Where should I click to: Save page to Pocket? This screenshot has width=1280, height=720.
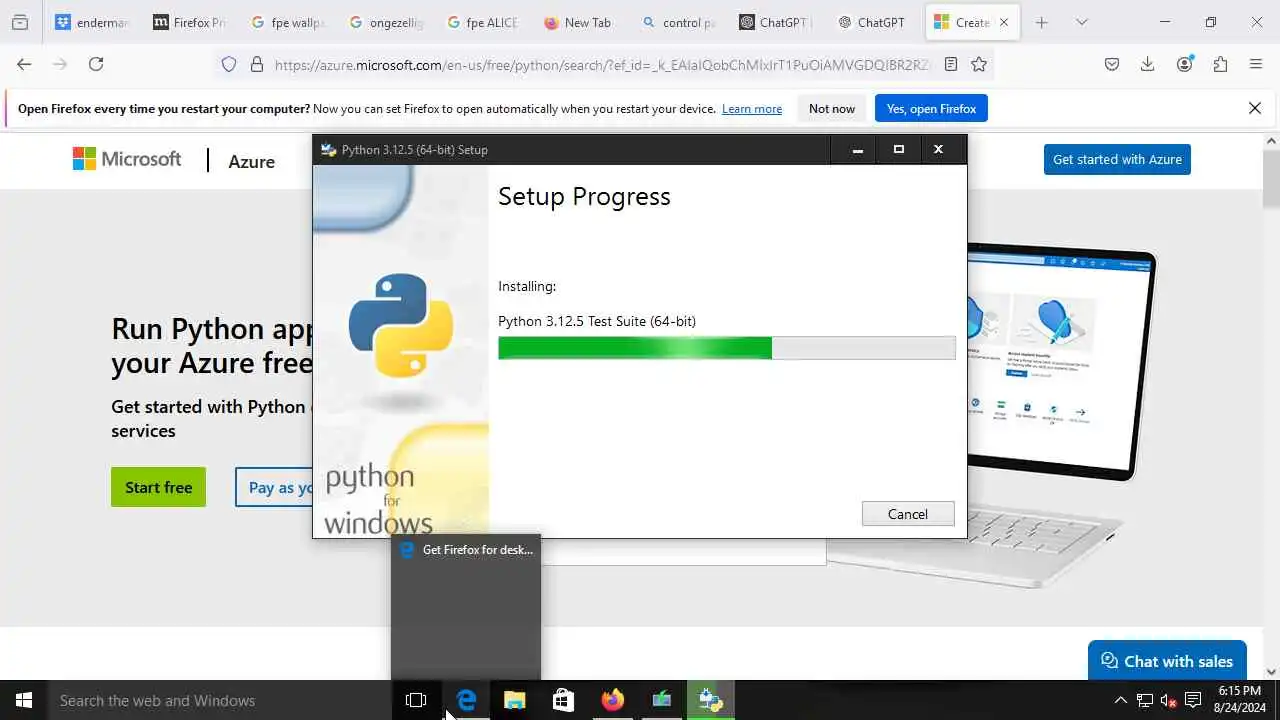pos(1111,64)
